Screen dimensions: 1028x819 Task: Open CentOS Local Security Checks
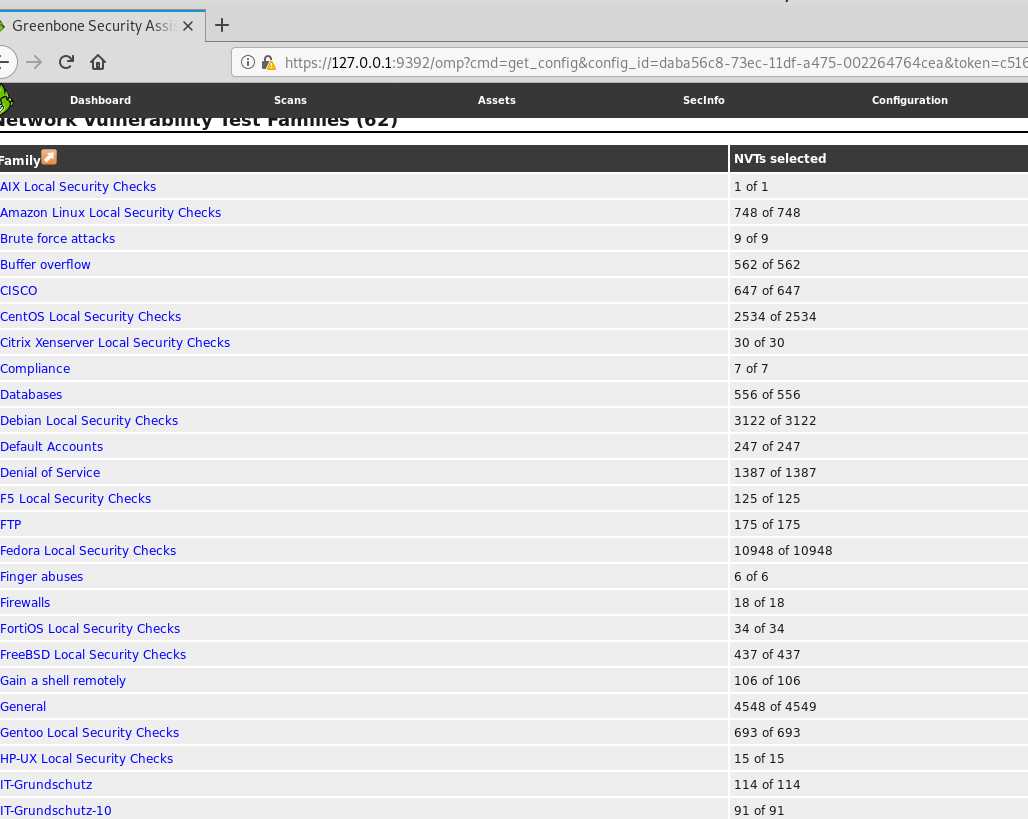pyautogui.click(x=90, y=317)
